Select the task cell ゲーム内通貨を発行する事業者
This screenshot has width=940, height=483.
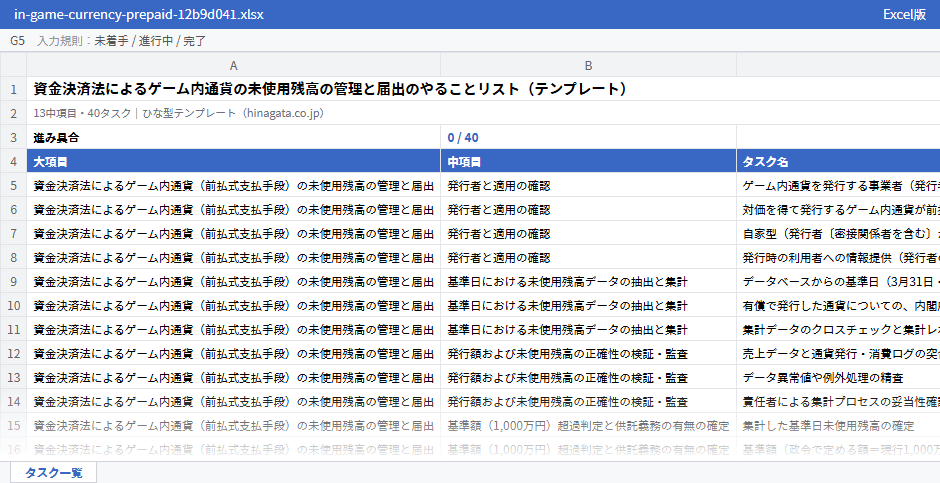pyautogui.click(x=838, y=185)
